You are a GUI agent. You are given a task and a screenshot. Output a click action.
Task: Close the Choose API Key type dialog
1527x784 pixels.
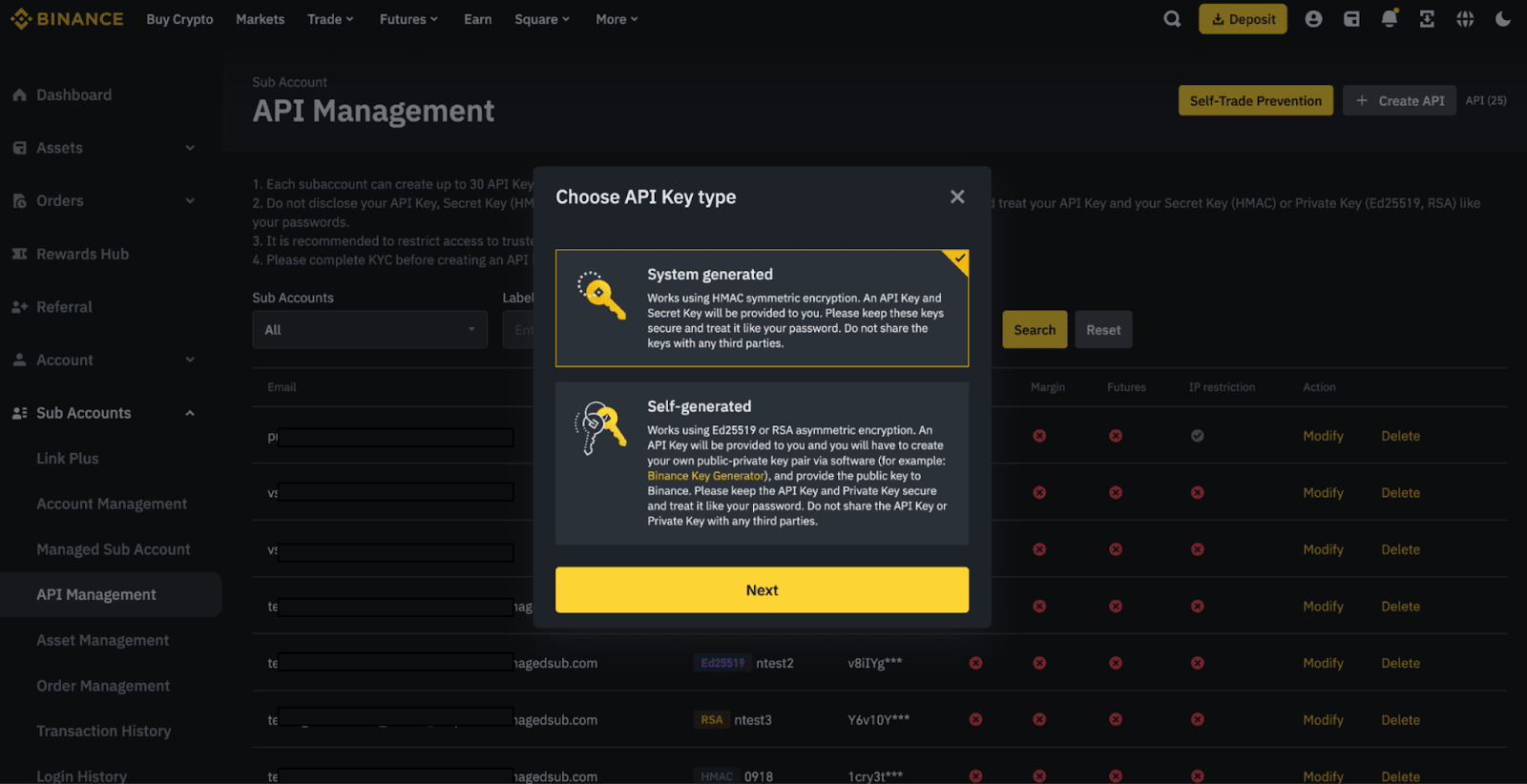coord(957,196)
